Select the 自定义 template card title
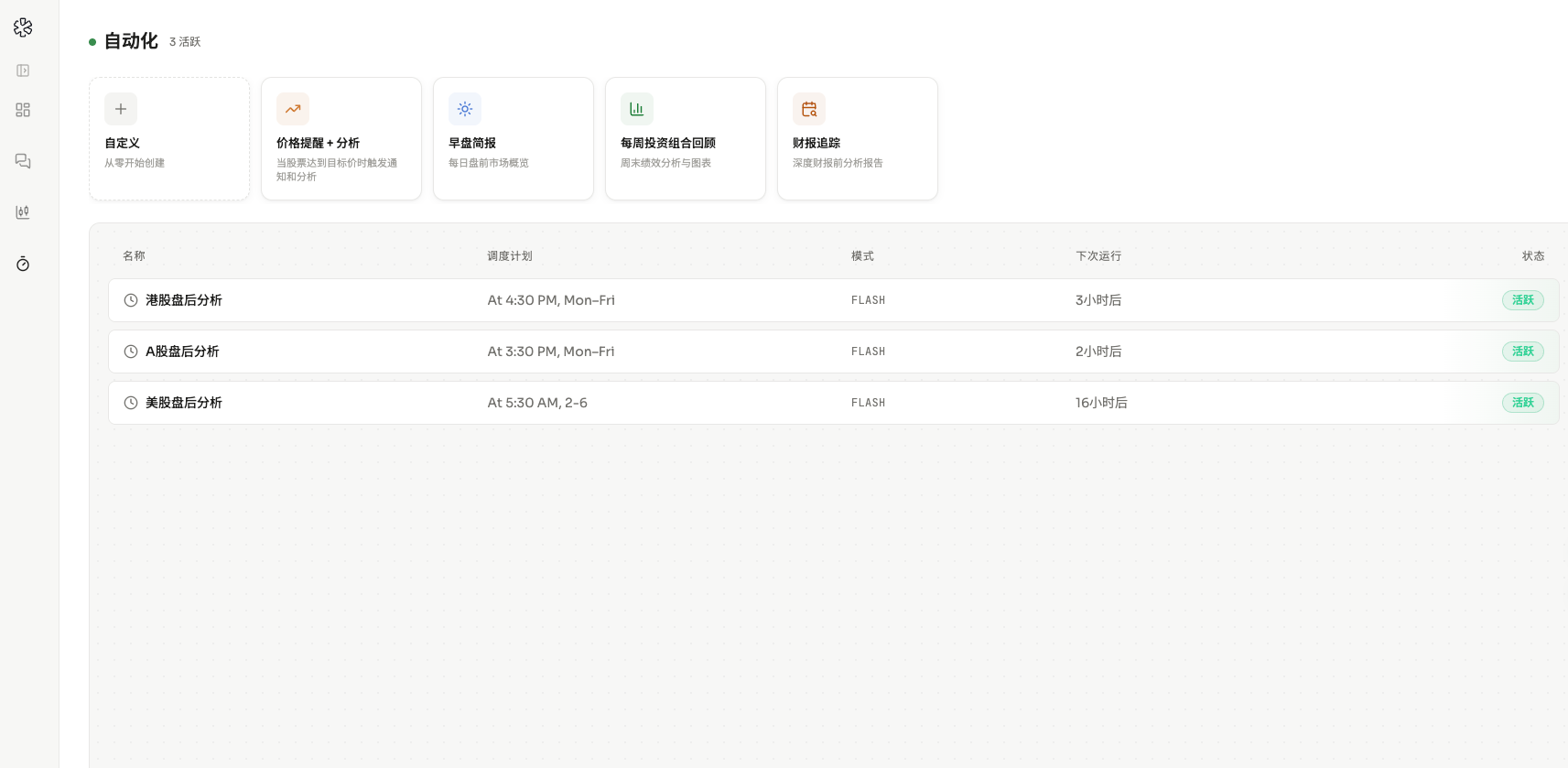 click(122, 143)
